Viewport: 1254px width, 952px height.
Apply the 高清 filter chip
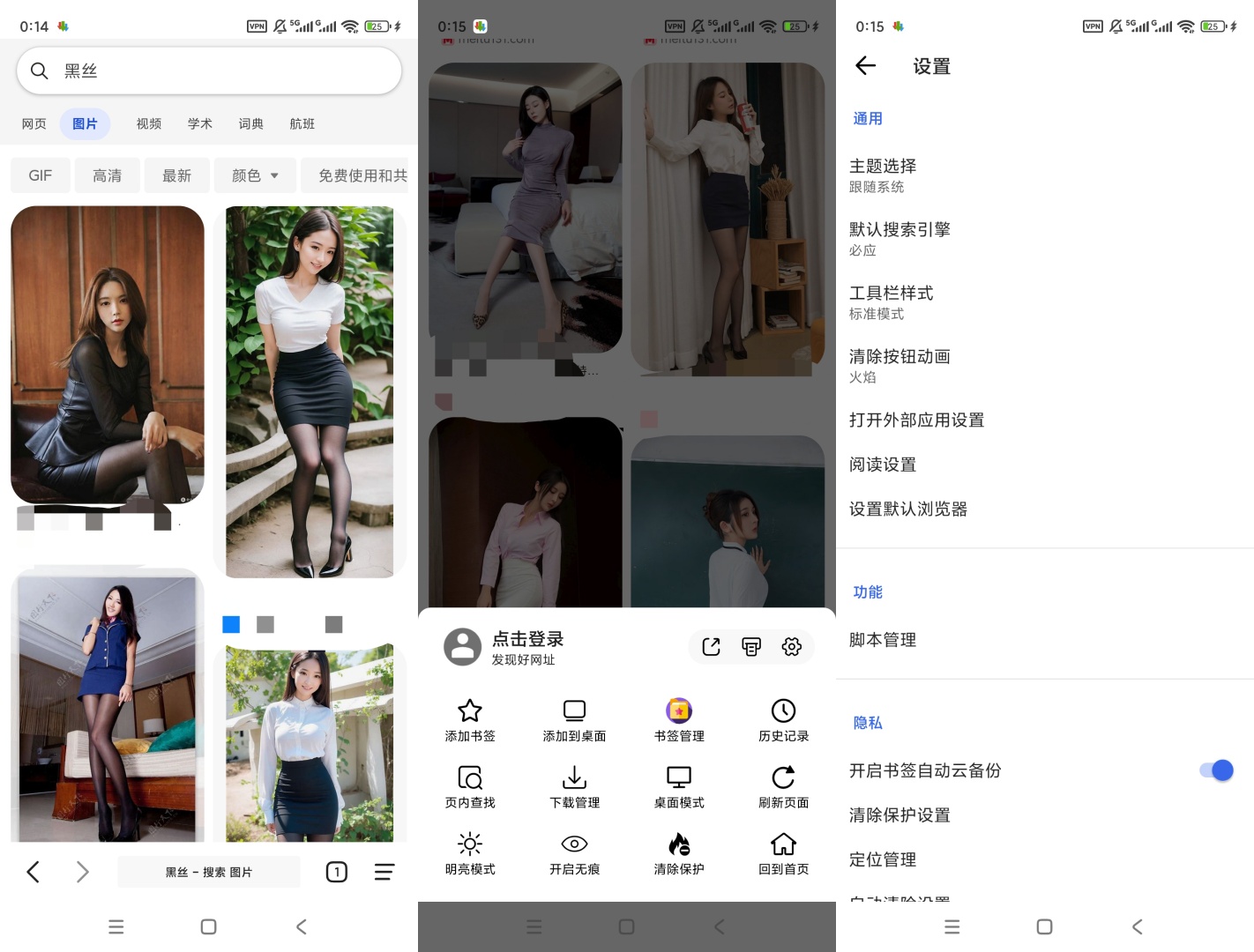(108, 175)
